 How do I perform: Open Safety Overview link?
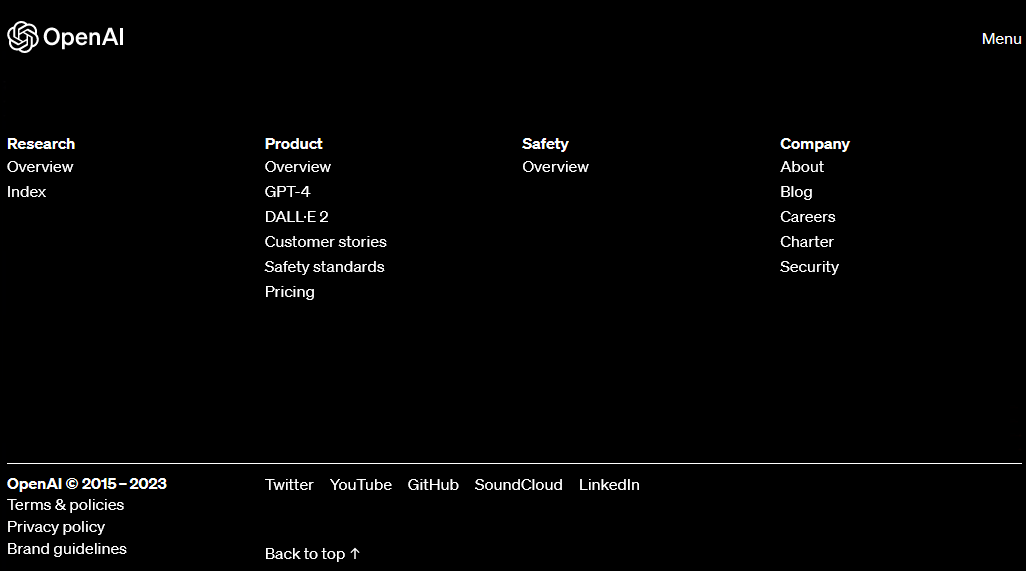coord(556,167)
